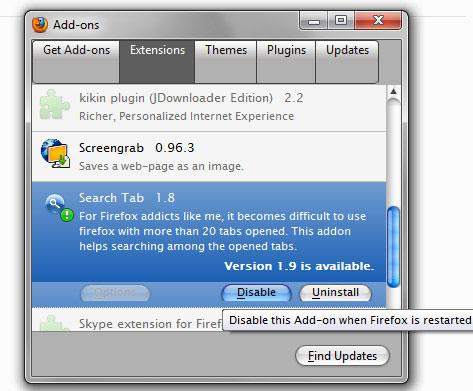Click the Search Tab description paragraph
The image size is (473, 391).
222,231
